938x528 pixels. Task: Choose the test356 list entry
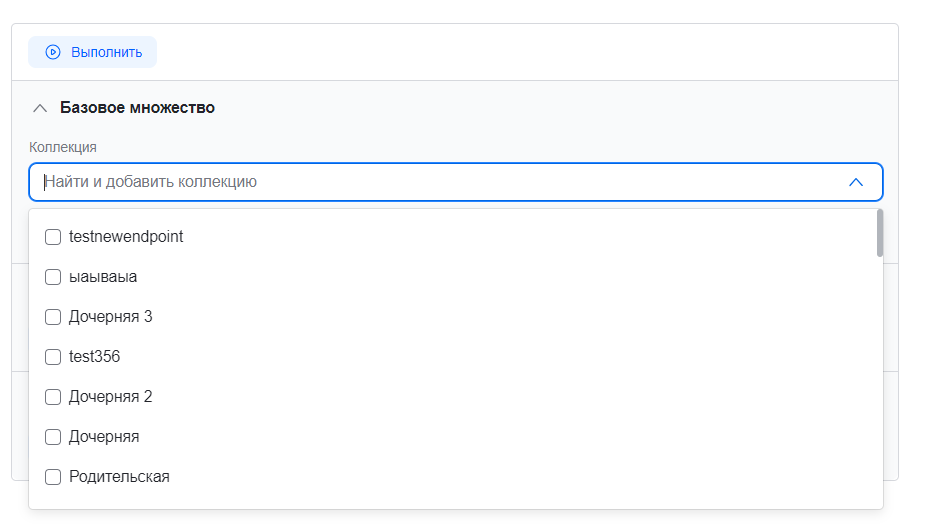click(95, 357)
